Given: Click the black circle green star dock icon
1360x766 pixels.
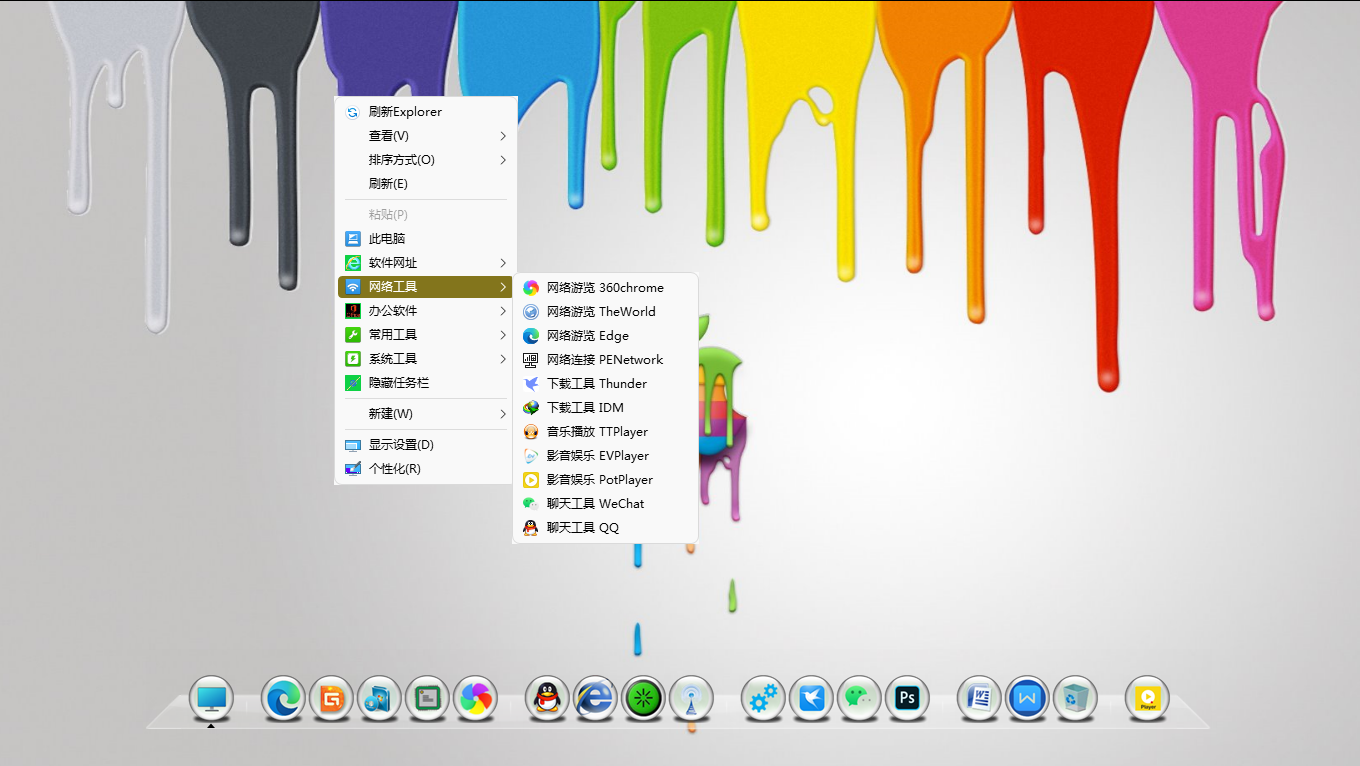Looking at the screenshot, I should pos(643,698).
